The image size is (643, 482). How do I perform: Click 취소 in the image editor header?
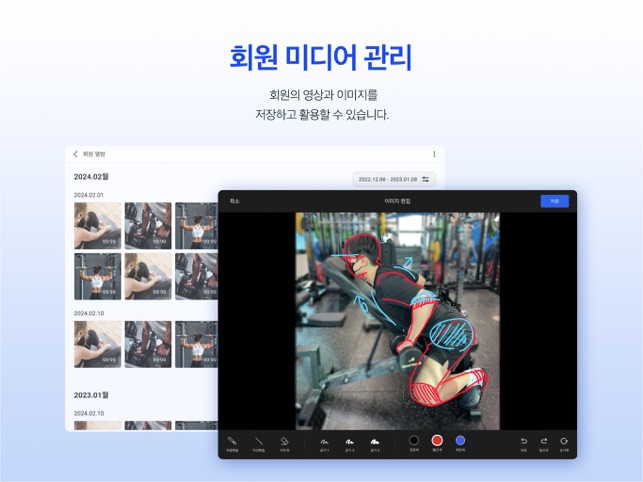pos(234,201)
